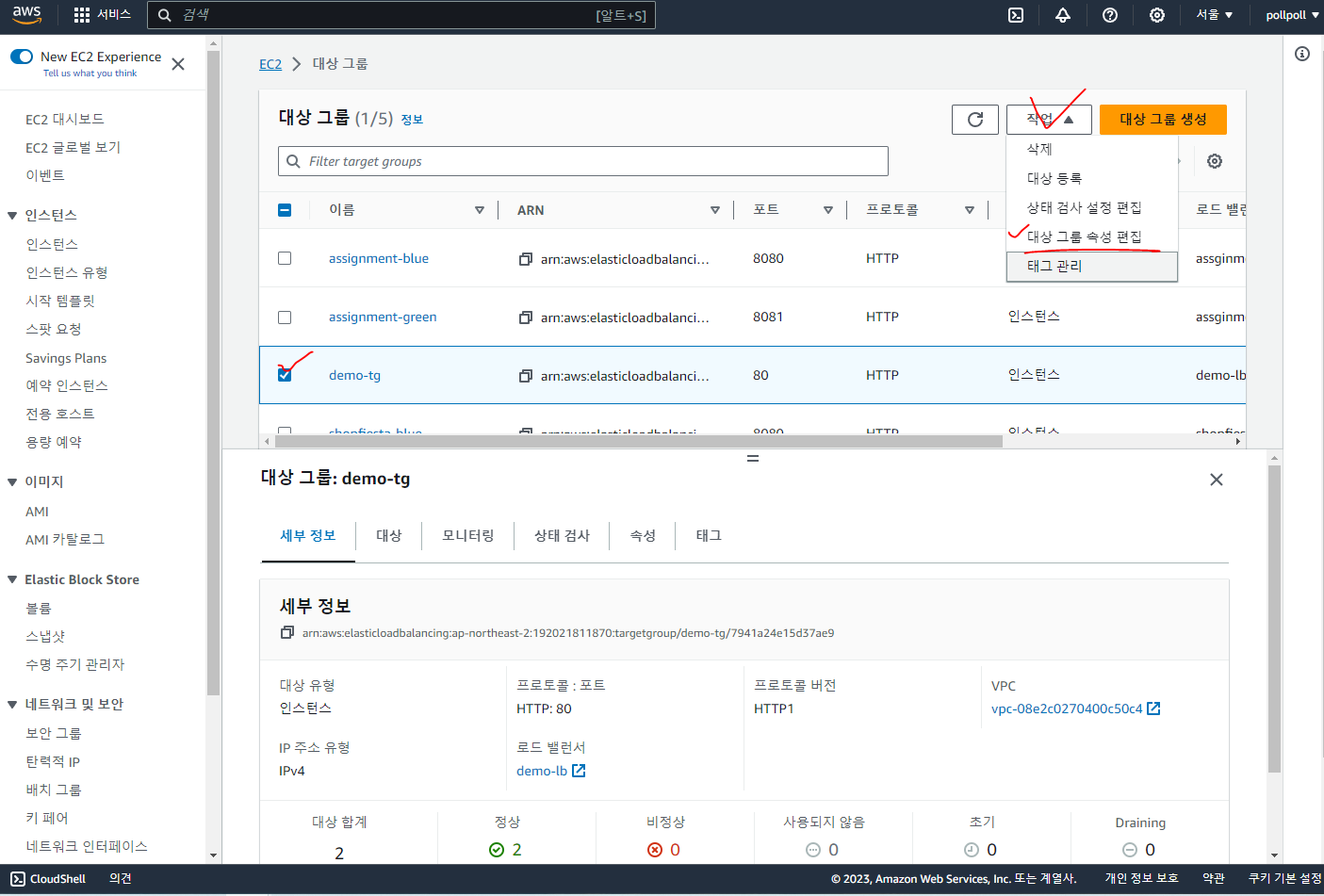1324x896 pixels.
Task: Click the search magnifier icon in top bar
Action: tap(165, 15)
